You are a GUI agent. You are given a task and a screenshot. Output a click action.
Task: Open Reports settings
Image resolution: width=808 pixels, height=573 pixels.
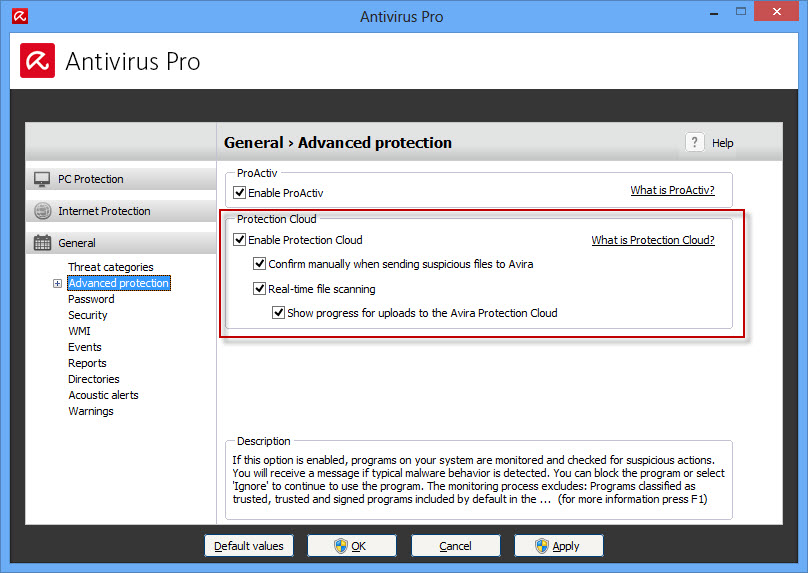87,363
